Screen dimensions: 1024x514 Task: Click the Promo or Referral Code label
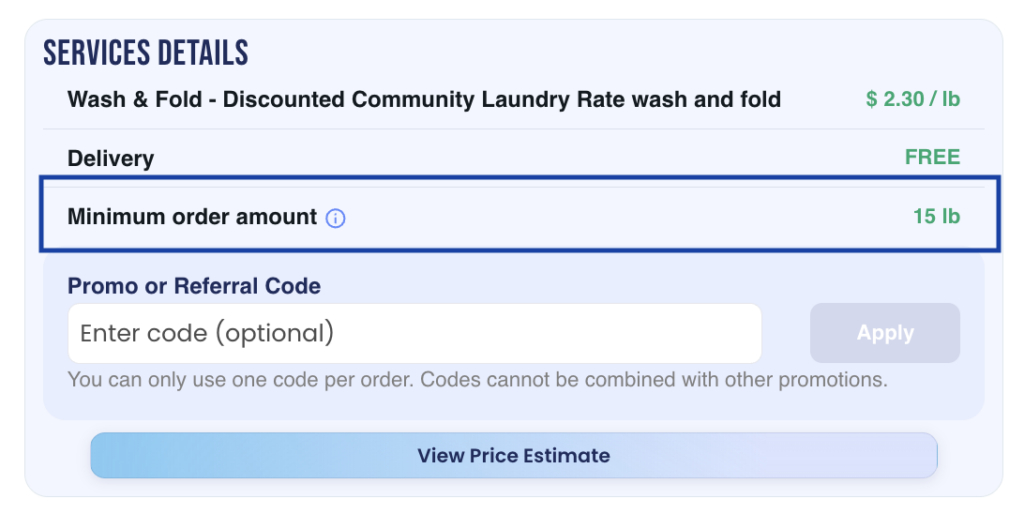coord(194,286)
